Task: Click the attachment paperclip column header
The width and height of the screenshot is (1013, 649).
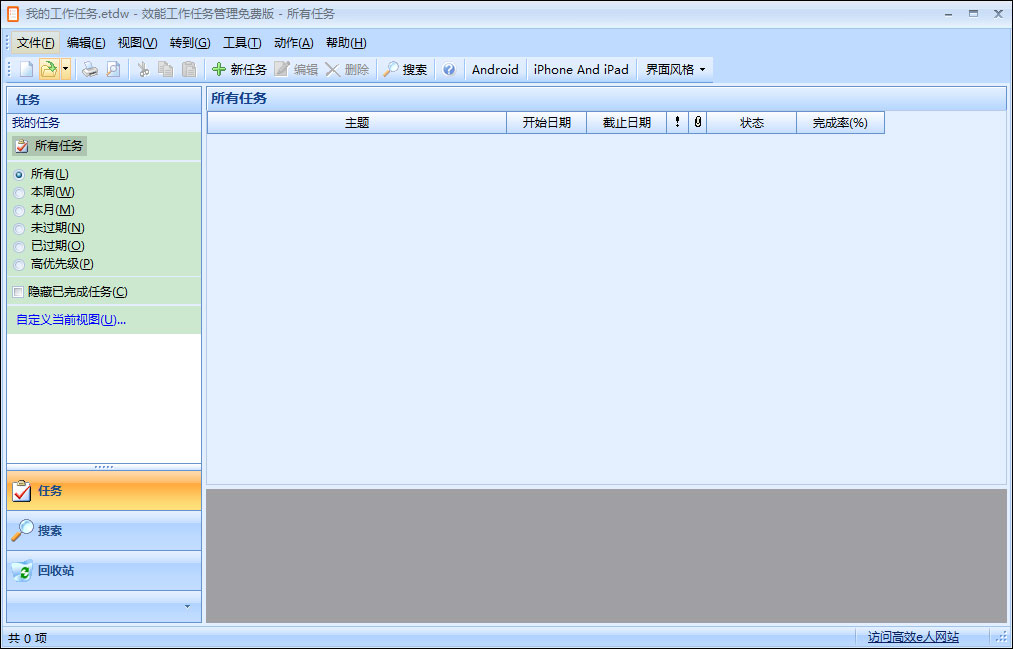Action: click(x=698, y=123)
